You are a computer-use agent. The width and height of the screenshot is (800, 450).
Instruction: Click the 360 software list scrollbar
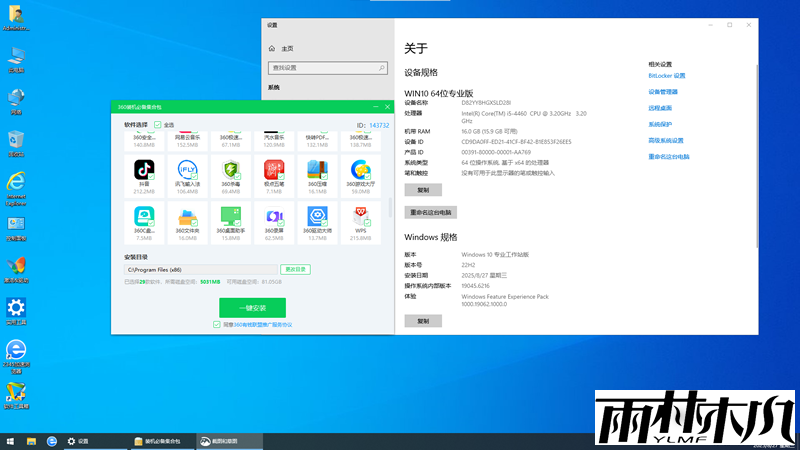390,208
